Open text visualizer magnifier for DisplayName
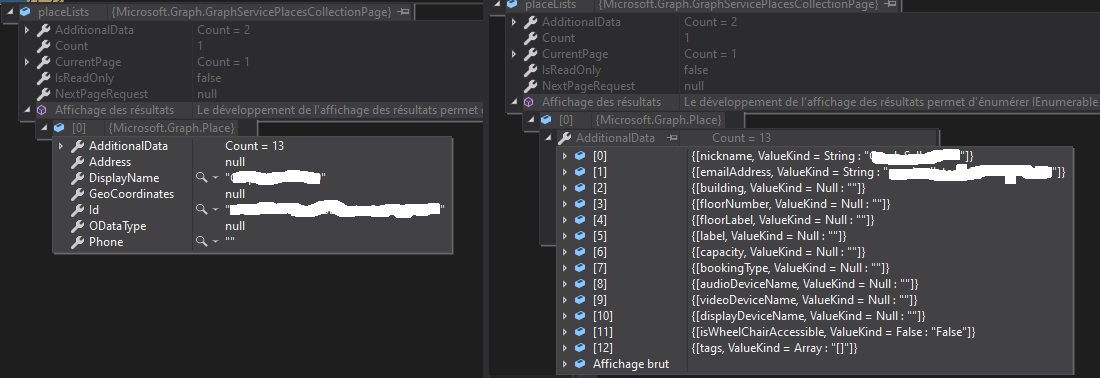 (201, 178)
